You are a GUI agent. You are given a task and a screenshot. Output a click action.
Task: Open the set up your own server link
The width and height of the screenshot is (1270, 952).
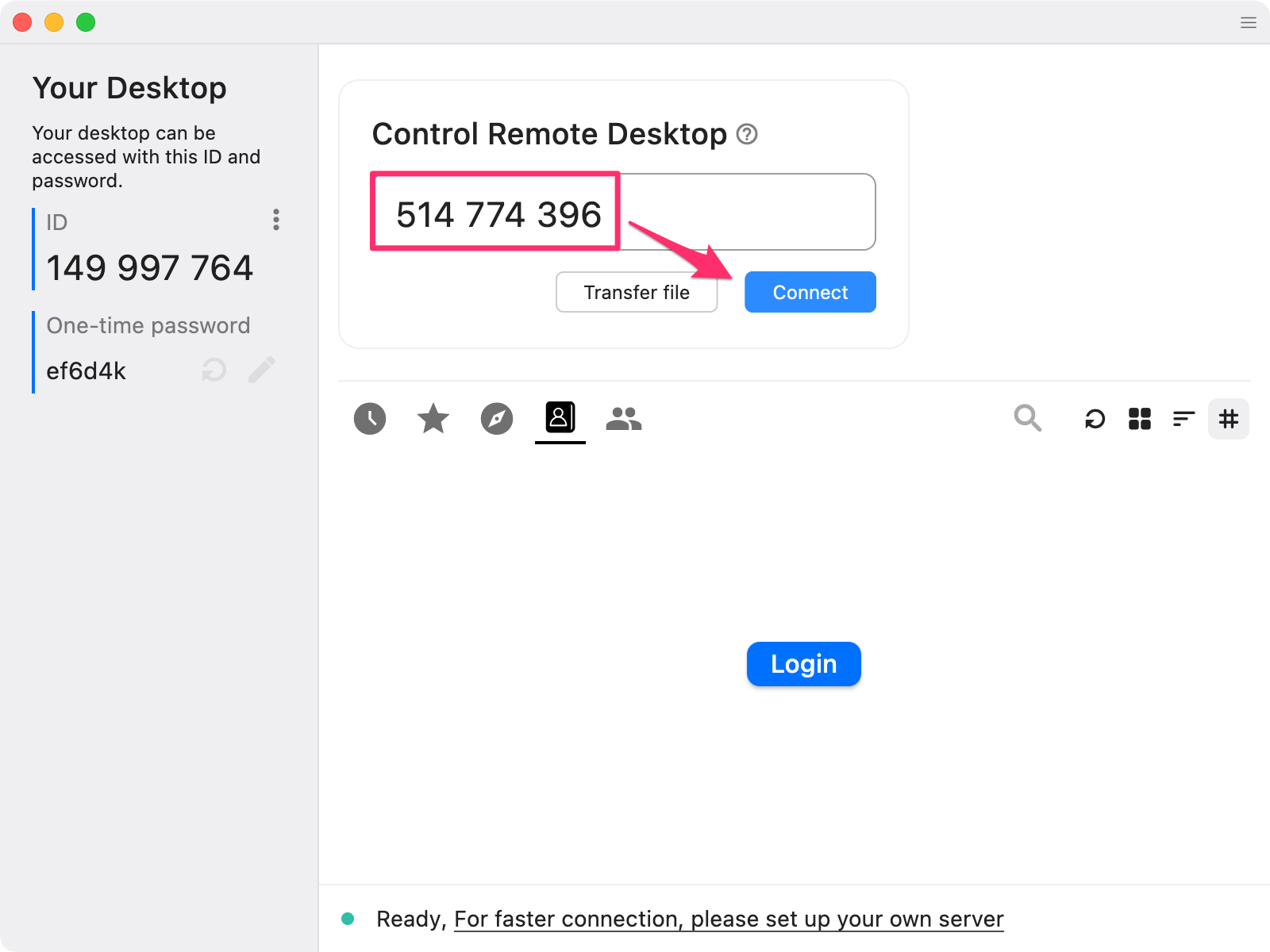[x=729, y=919]
